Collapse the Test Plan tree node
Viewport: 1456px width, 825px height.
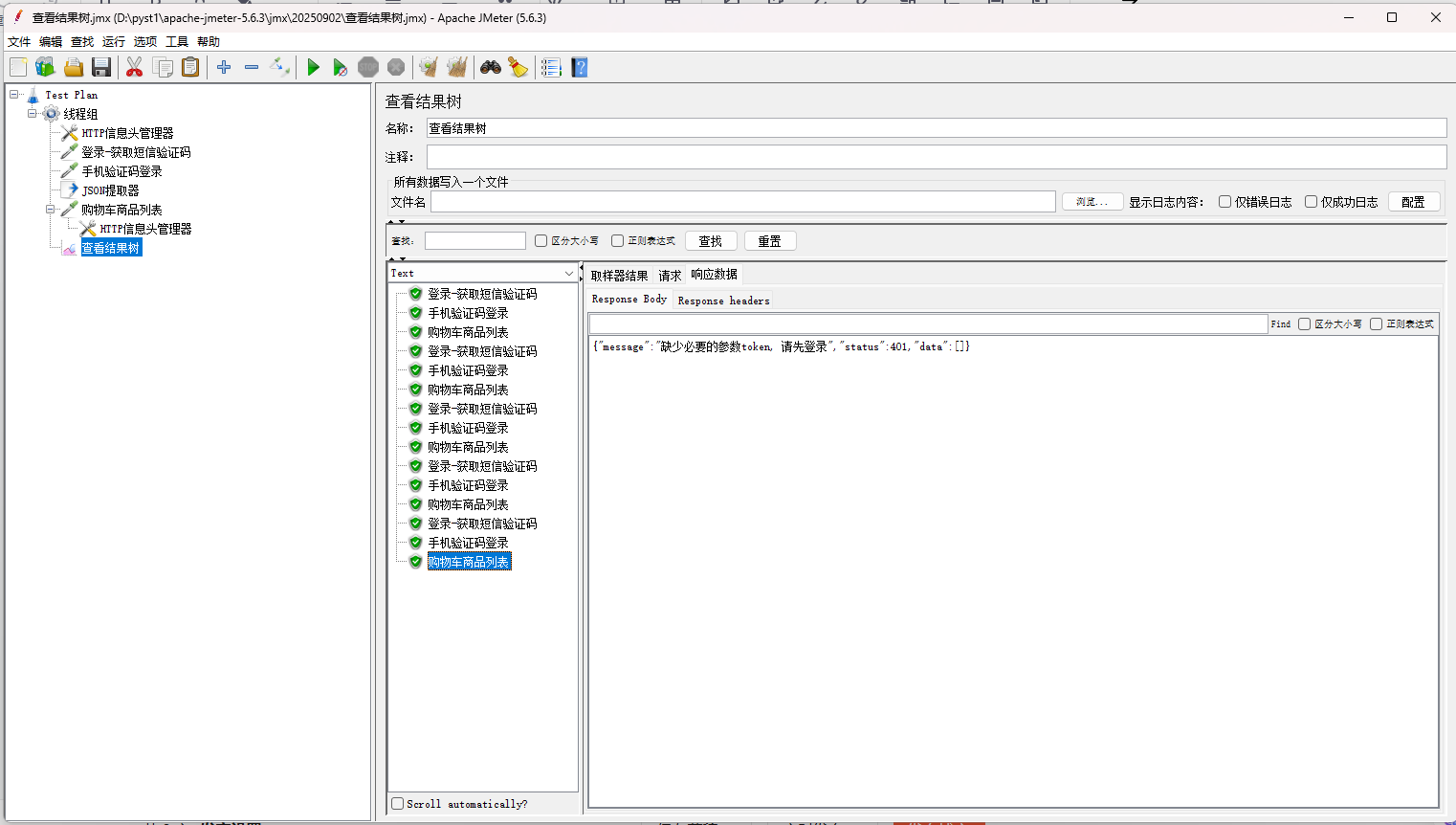pyautogui.click(x=14, y=95)
